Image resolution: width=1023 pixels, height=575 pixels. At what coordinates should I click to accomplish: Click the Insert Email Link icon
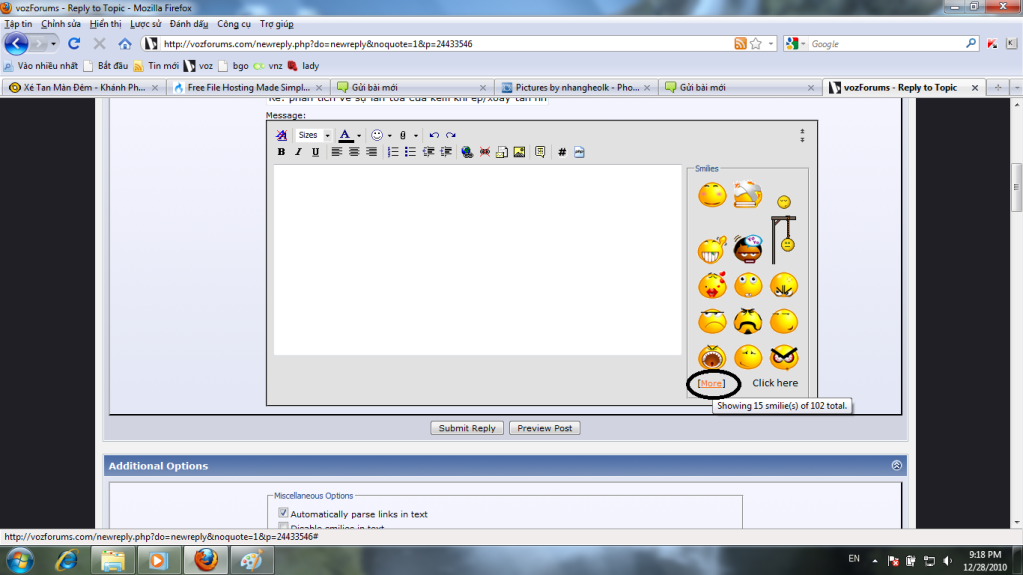(502, 152)
